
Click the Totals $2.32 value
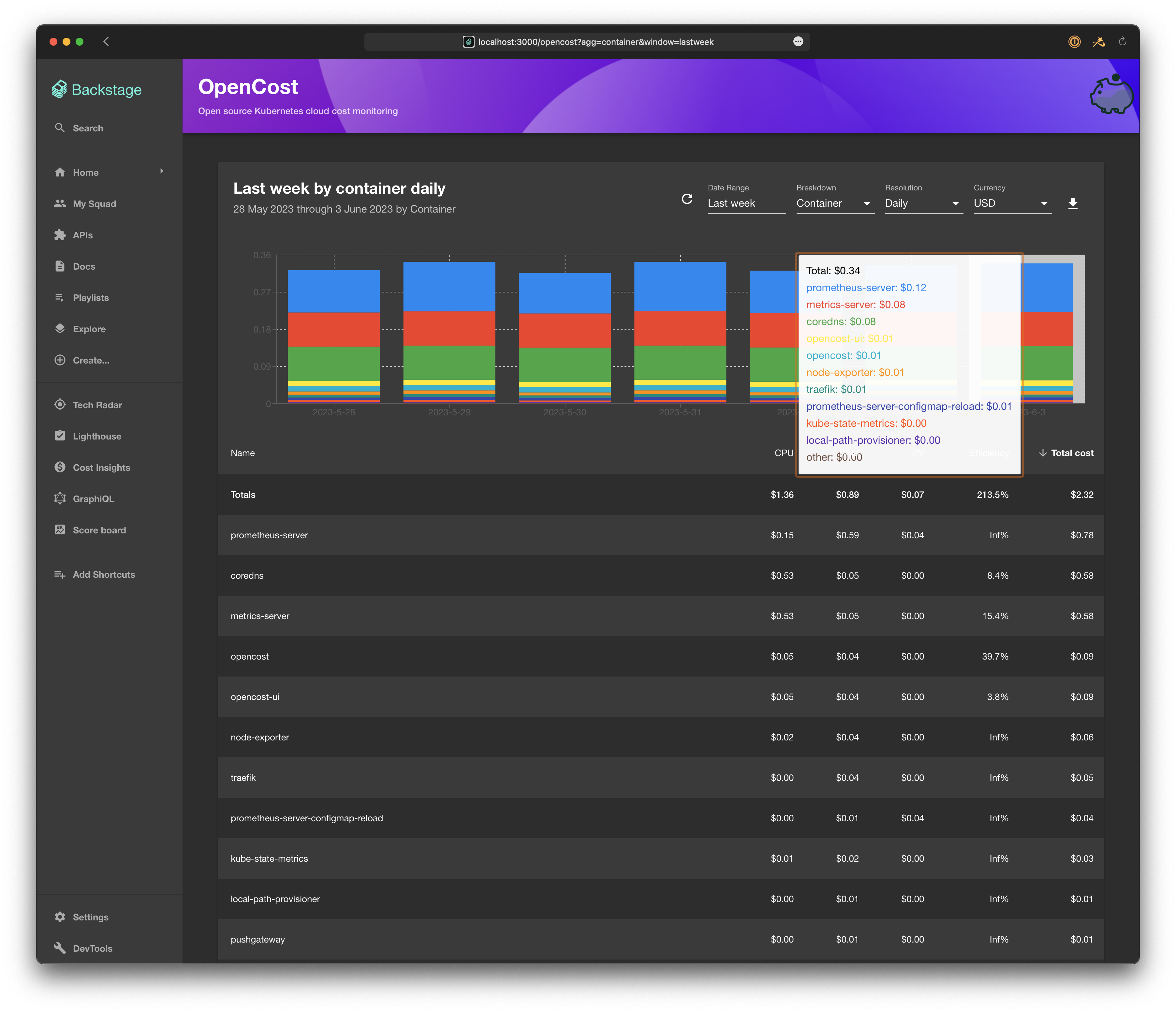tap(1082, 495)
